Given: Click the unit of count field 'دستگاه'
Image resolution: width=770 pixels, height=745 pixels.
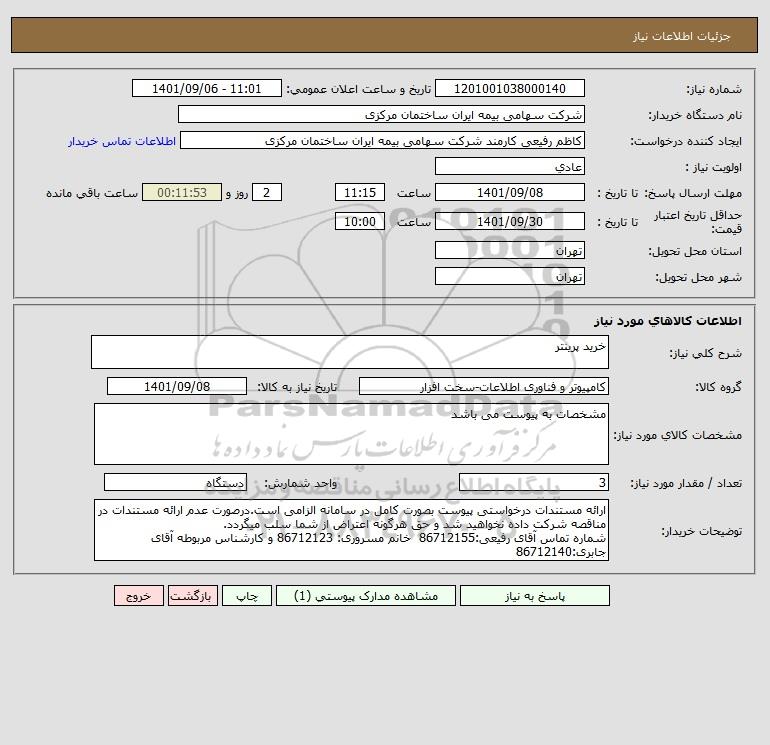Looking at the screenshot, I should pos(175,482).
